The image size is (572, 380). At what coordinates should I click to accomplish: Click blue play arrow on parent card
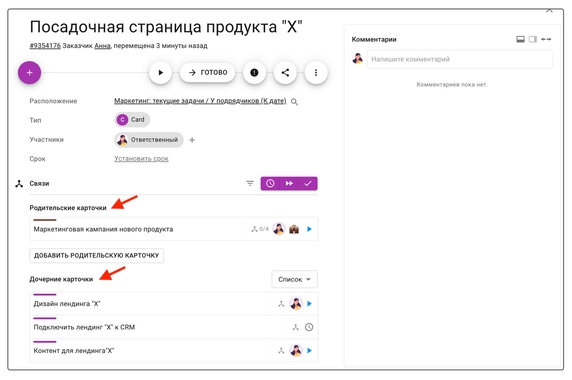click(x=309, y=229)
